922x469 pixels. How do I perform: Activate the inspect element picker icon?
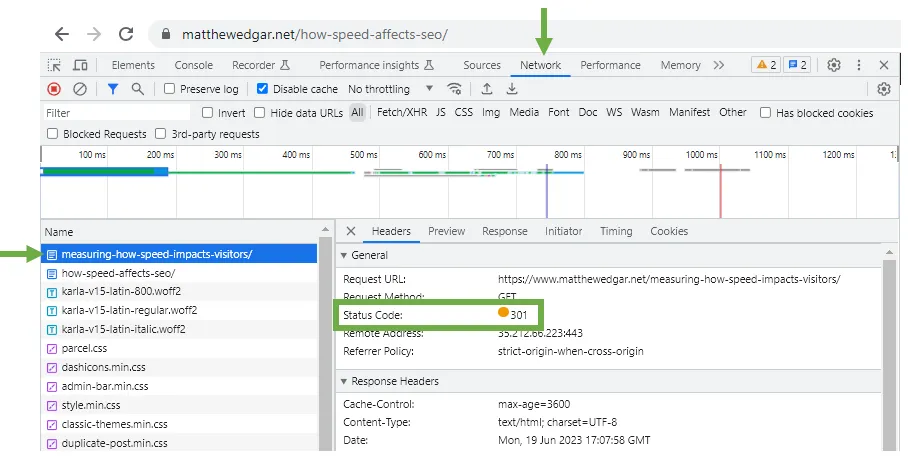tap(54, 65)
